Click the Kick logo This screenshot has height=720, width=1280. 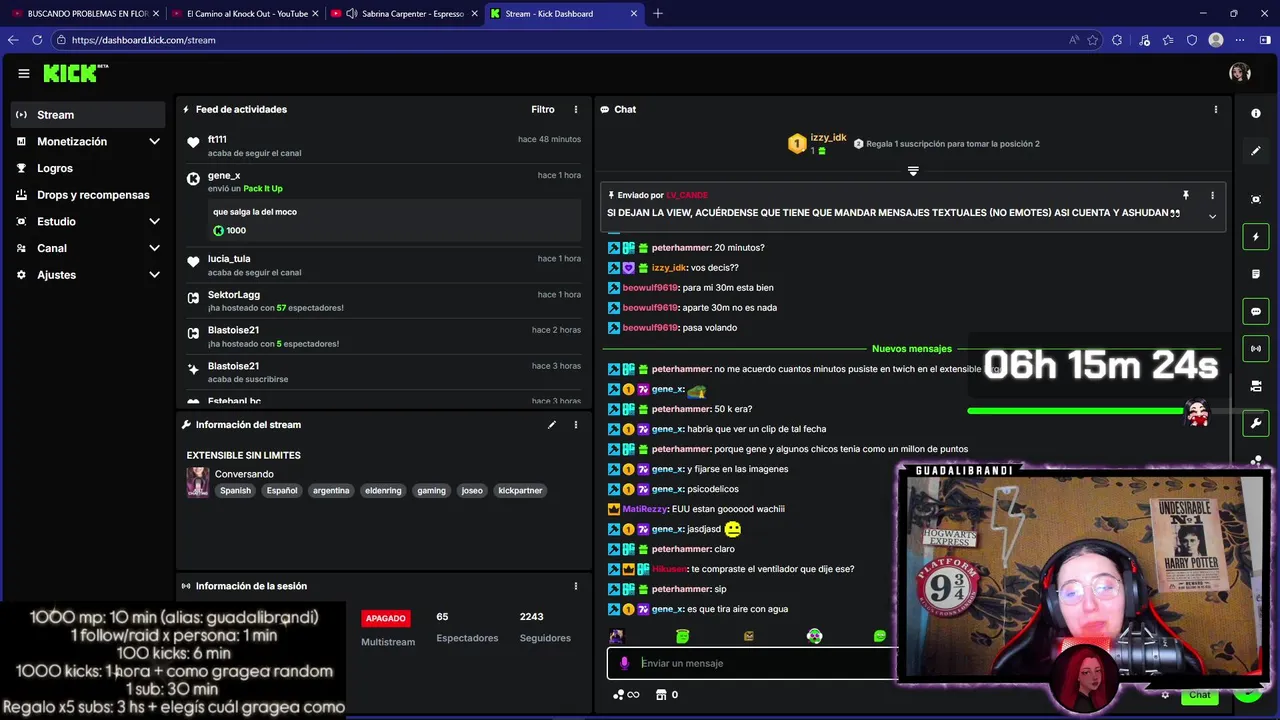coord(75,73)
